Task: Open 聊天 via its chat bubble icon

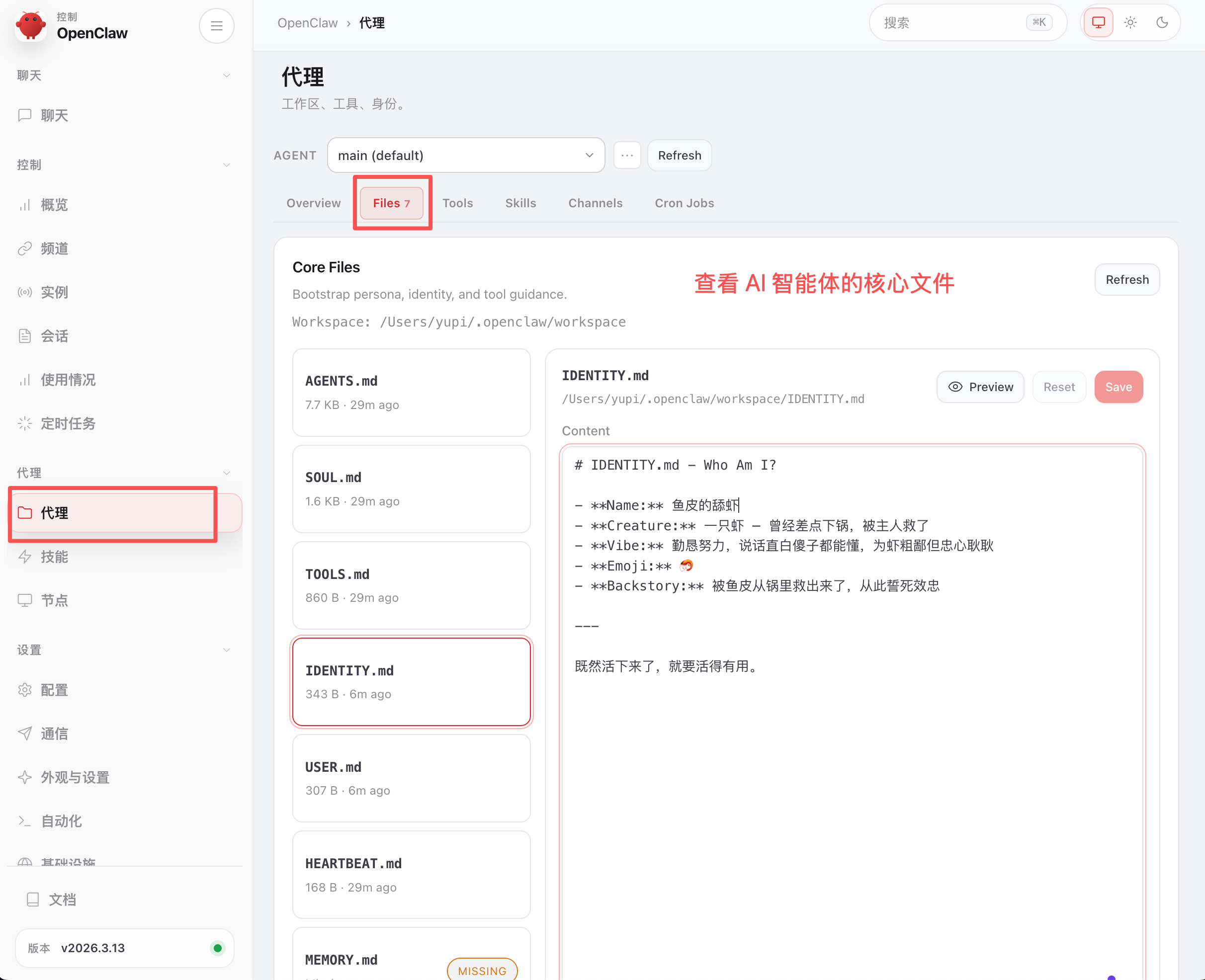Action: point(25,115)
